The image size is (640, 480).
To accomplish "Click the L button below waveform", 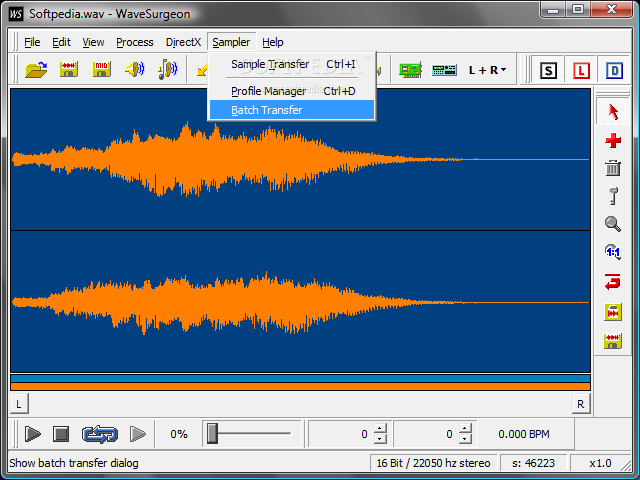I will [19, 404].
